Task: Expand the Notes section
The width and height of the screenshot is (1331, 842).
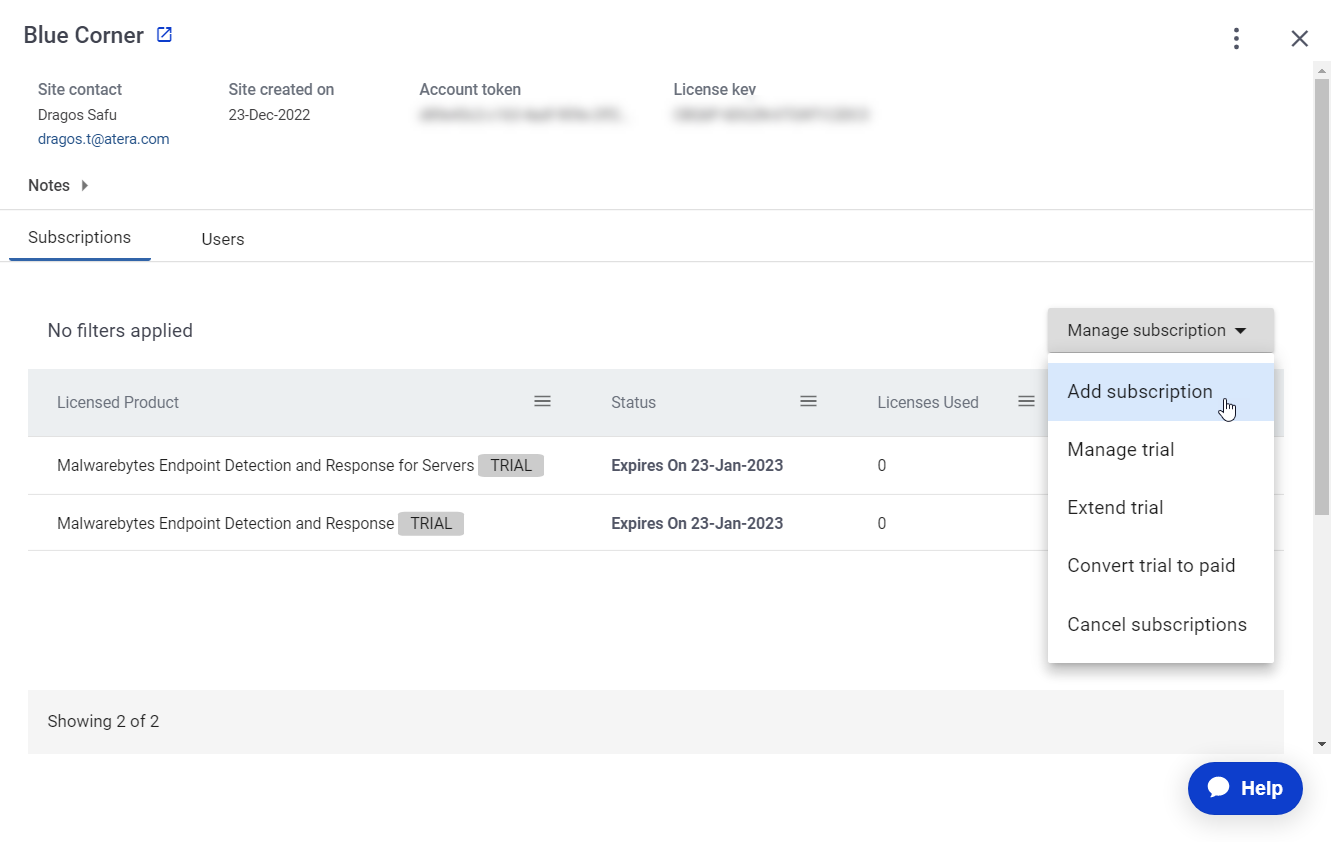Action: coord(59,185)
